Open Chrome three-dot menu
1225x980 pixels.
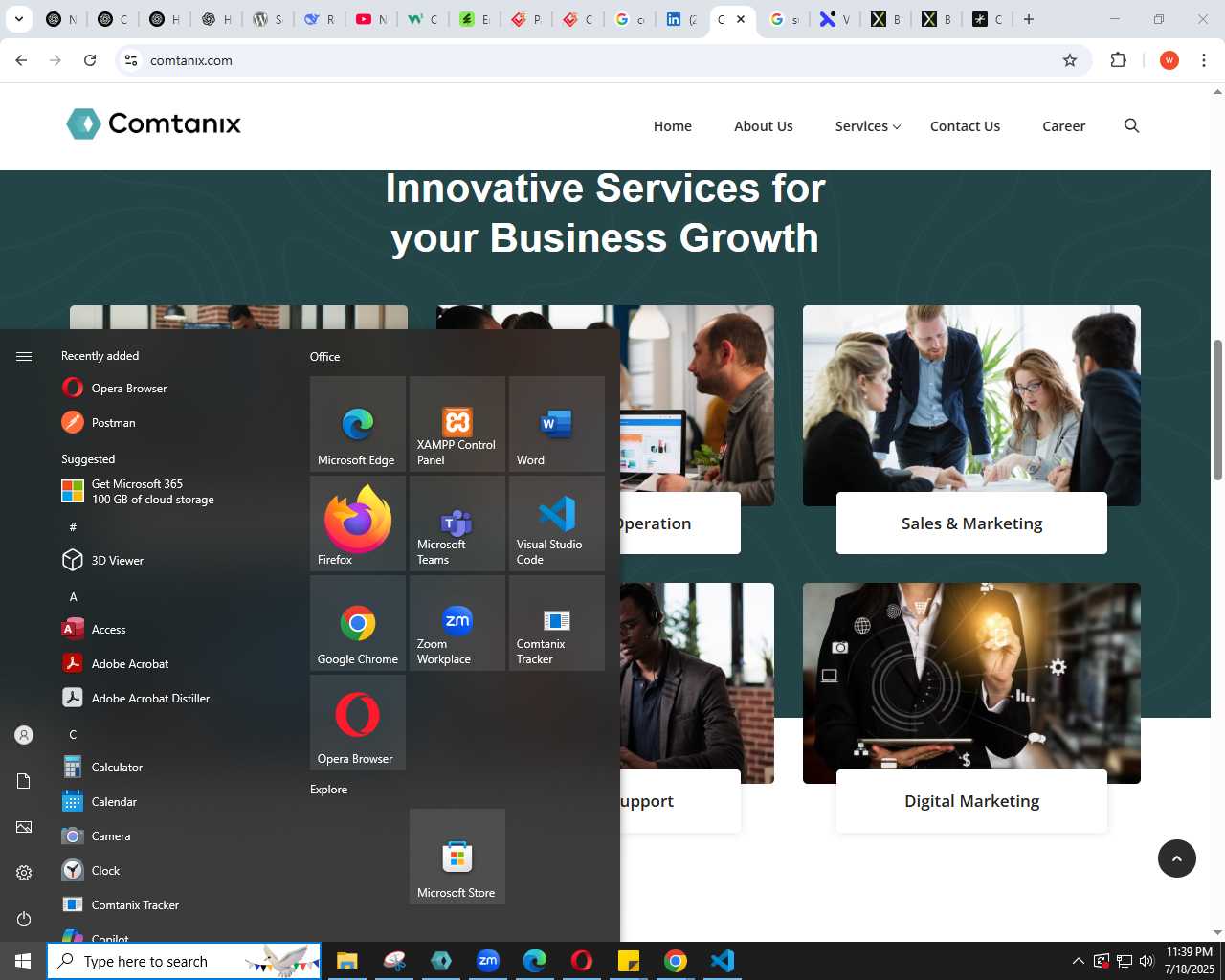click(x=1204, y=60)
